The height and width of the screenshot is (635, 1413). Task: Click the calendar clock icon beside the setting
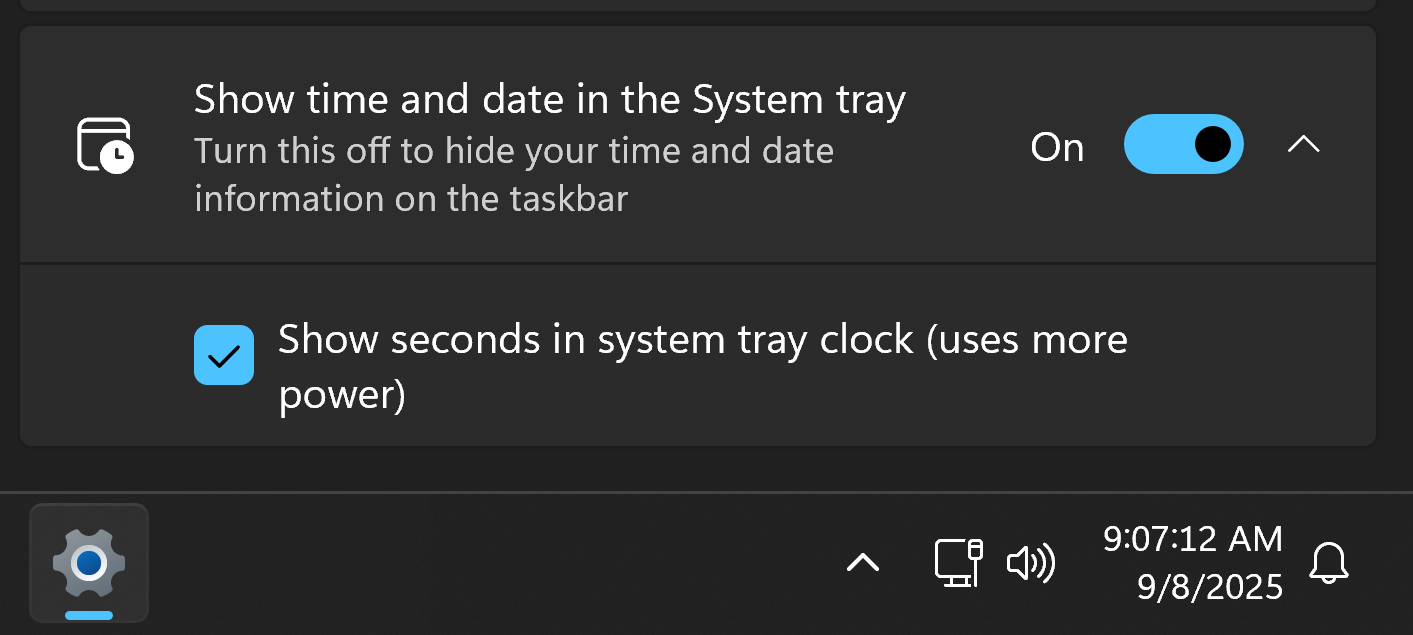105,146
